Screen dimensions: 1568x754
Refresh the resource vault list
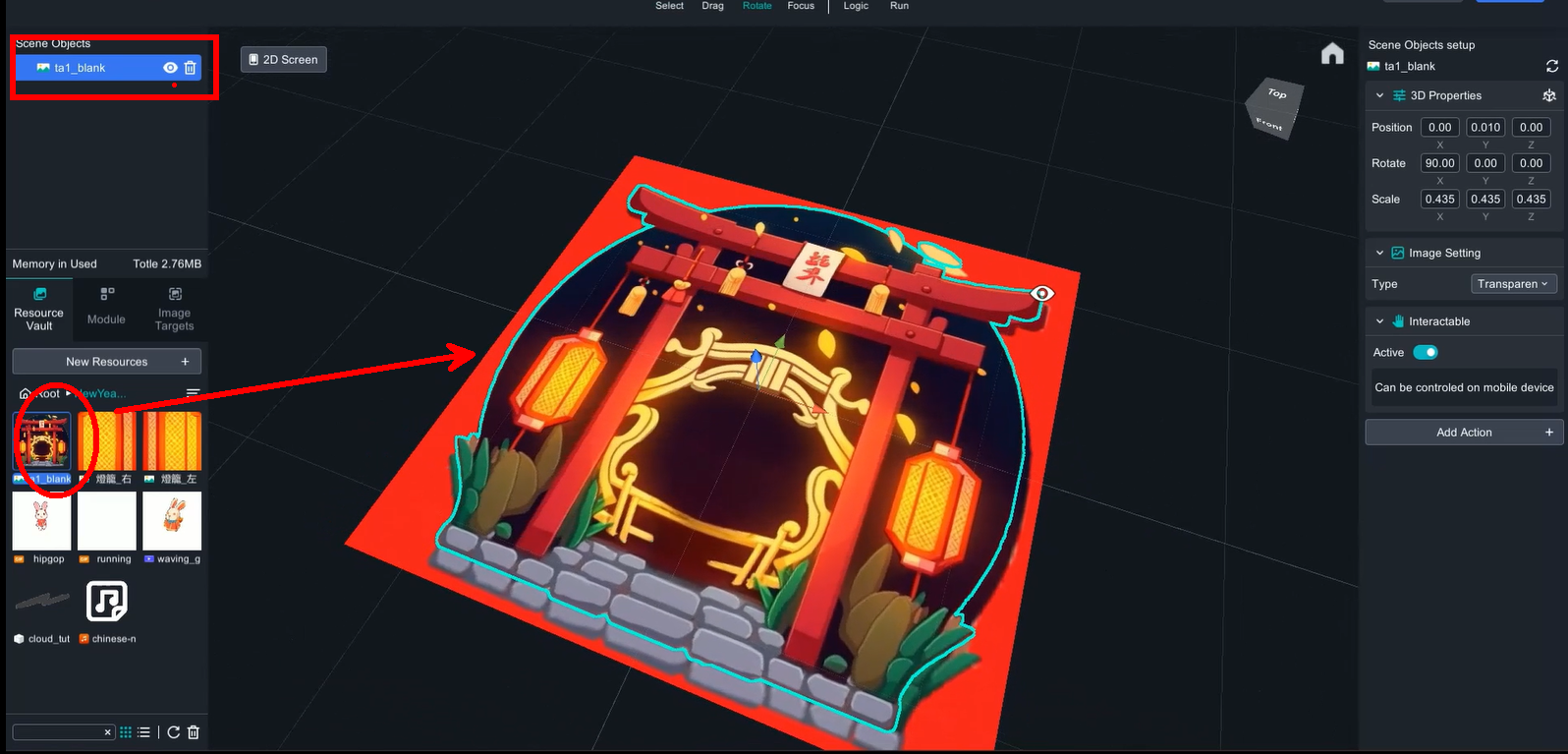174,732
